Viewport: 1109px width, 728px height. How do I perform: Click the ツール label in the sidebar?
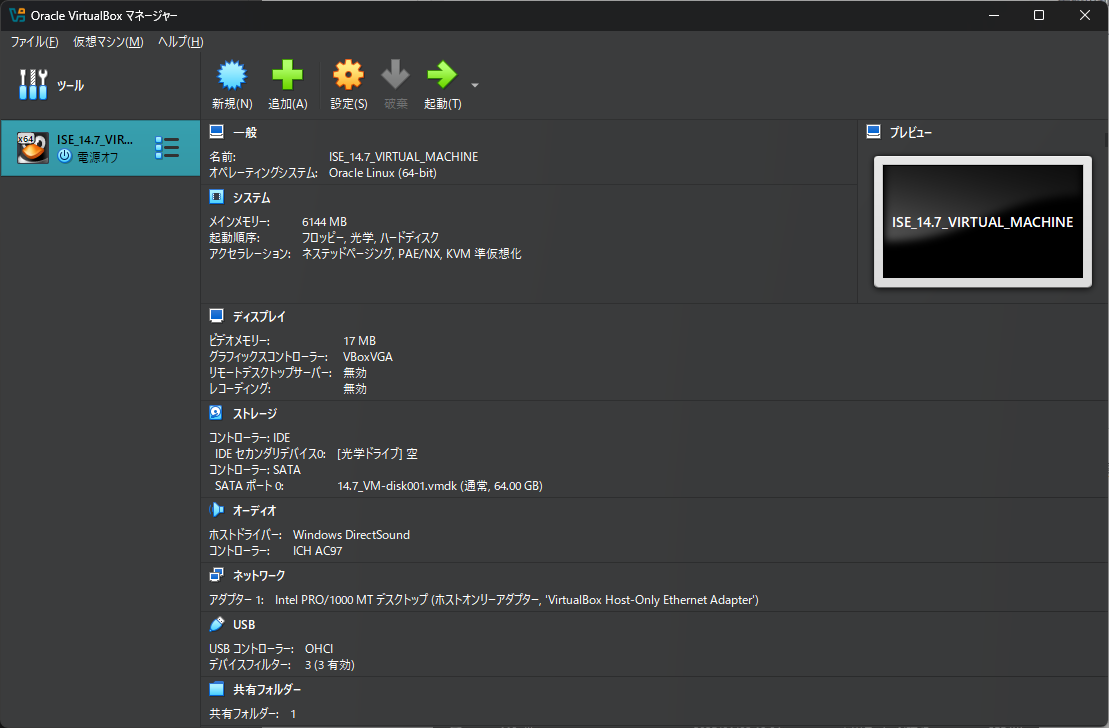[x=71, y=86]
